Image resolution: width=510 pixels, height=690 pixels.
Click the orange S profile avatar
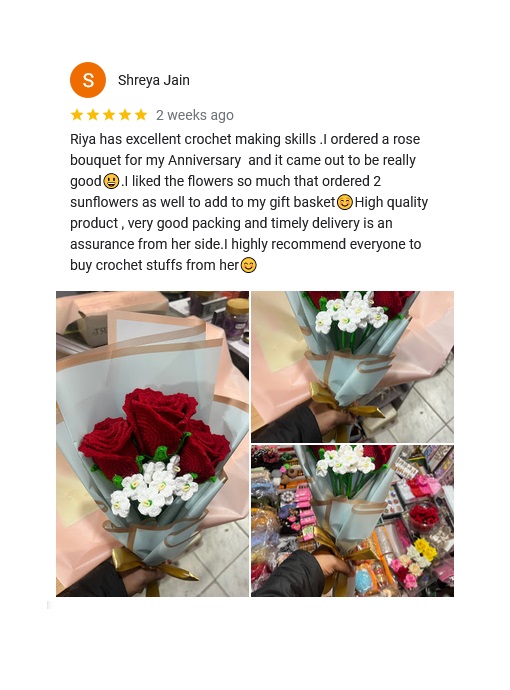88,80
